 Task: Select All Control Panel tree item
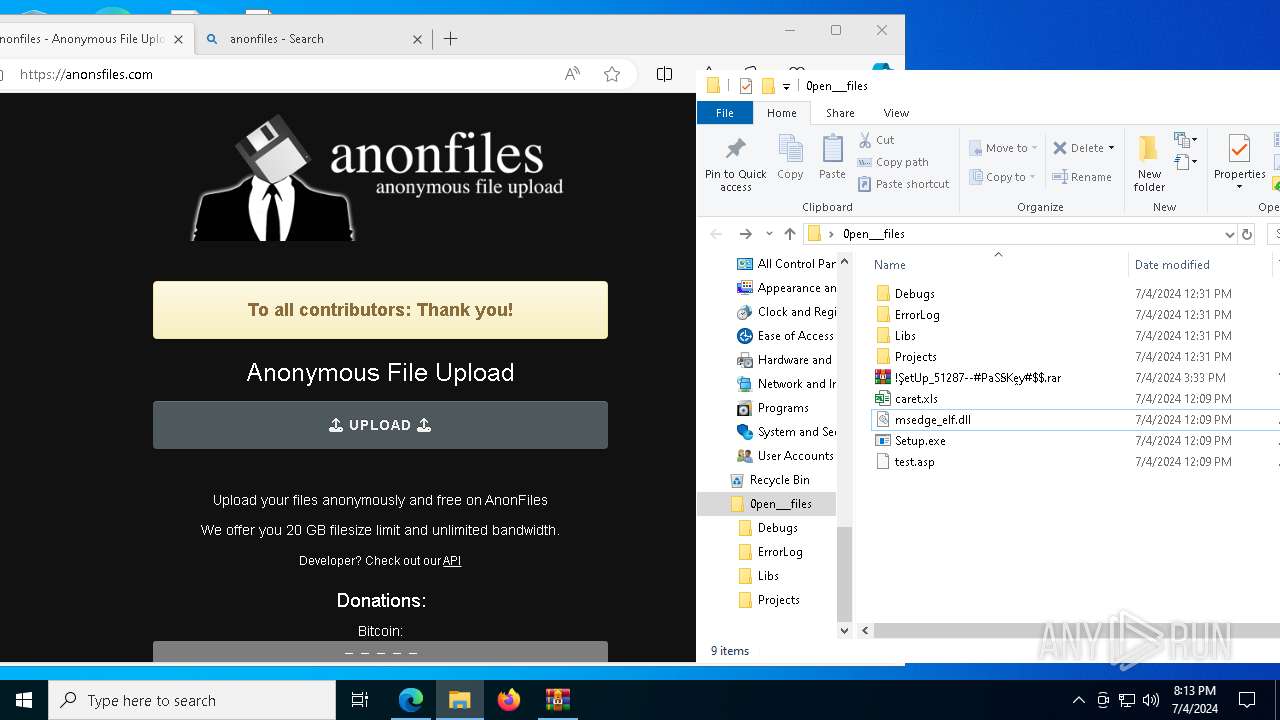[x=786, y=264]
